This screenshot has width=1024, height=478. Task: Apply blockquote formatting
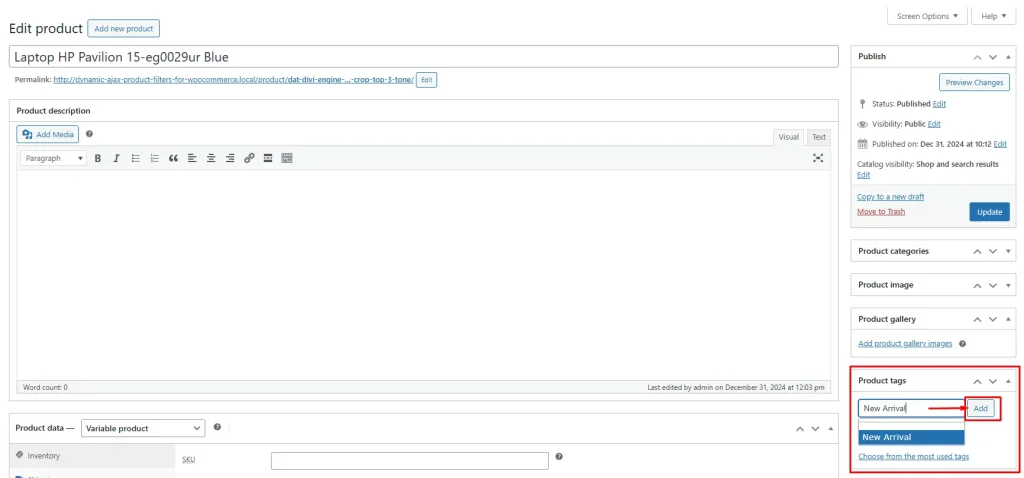173,158
